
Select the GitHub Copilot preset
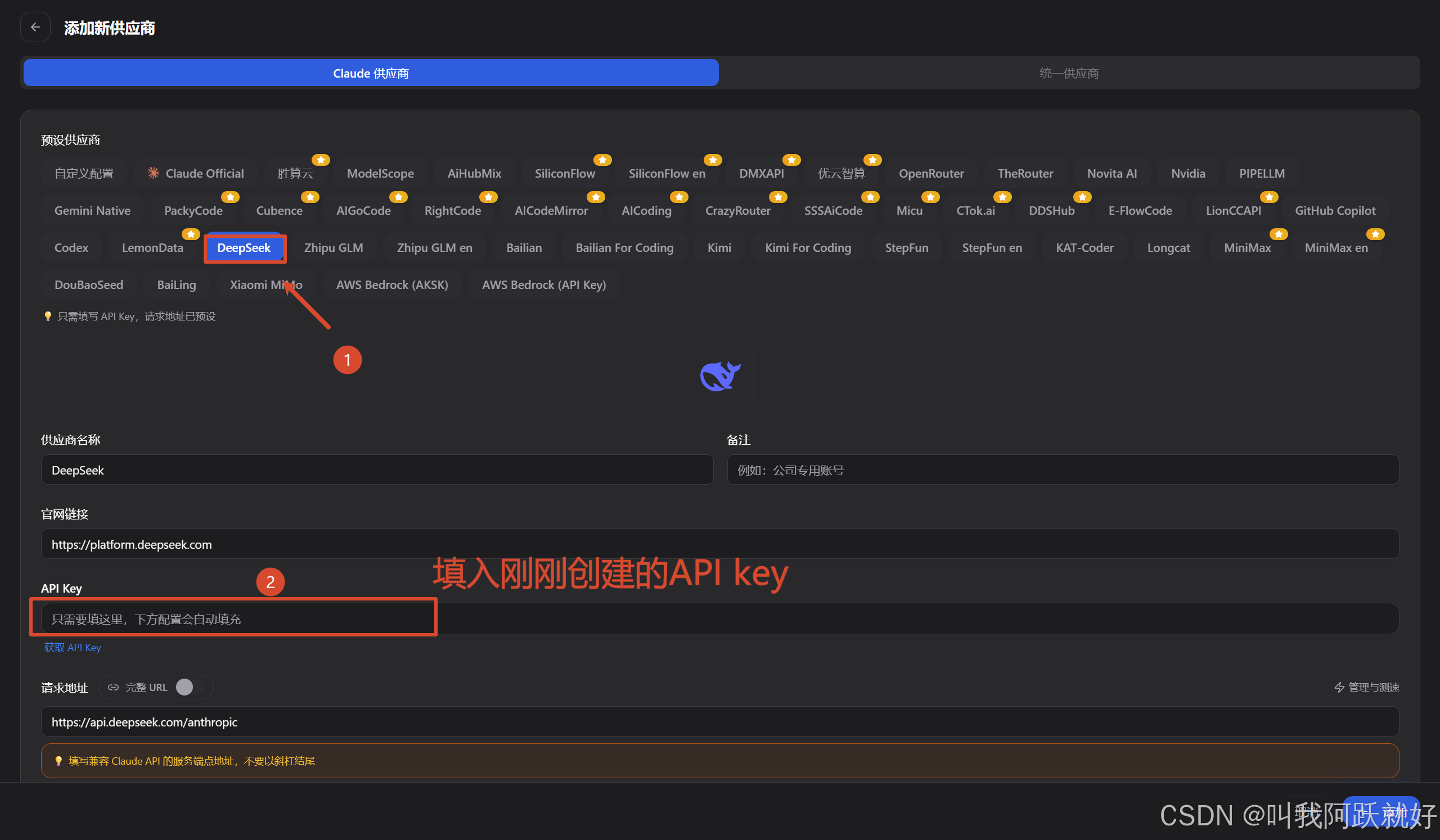[x=1335, y=210]
